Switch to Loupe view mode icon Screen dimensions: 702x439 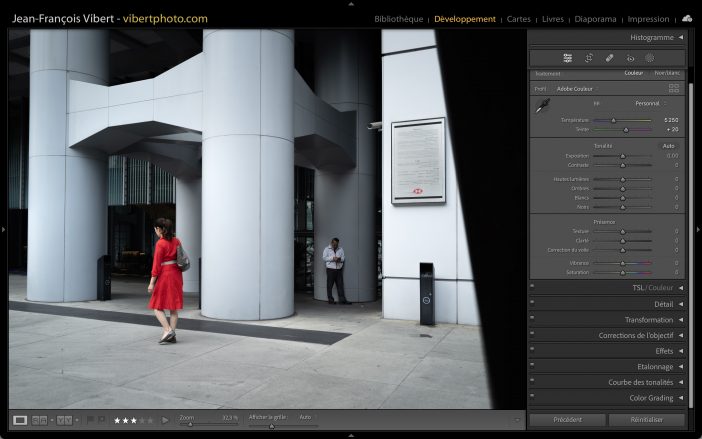[19, 420]
